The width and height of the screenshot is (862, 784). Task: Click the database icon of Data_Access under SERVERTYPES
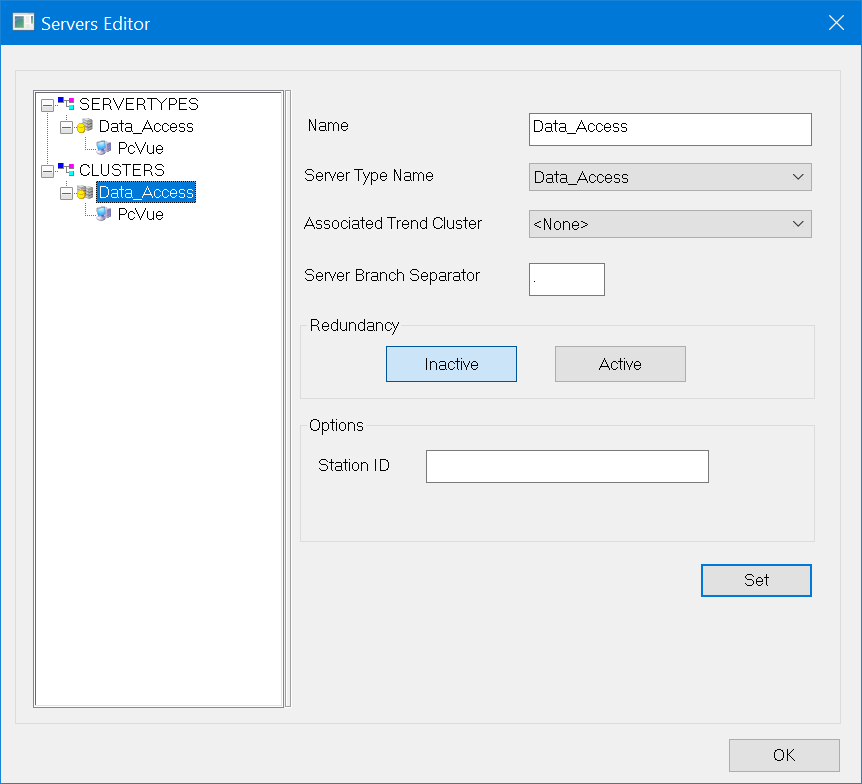[x=86, y=127]
